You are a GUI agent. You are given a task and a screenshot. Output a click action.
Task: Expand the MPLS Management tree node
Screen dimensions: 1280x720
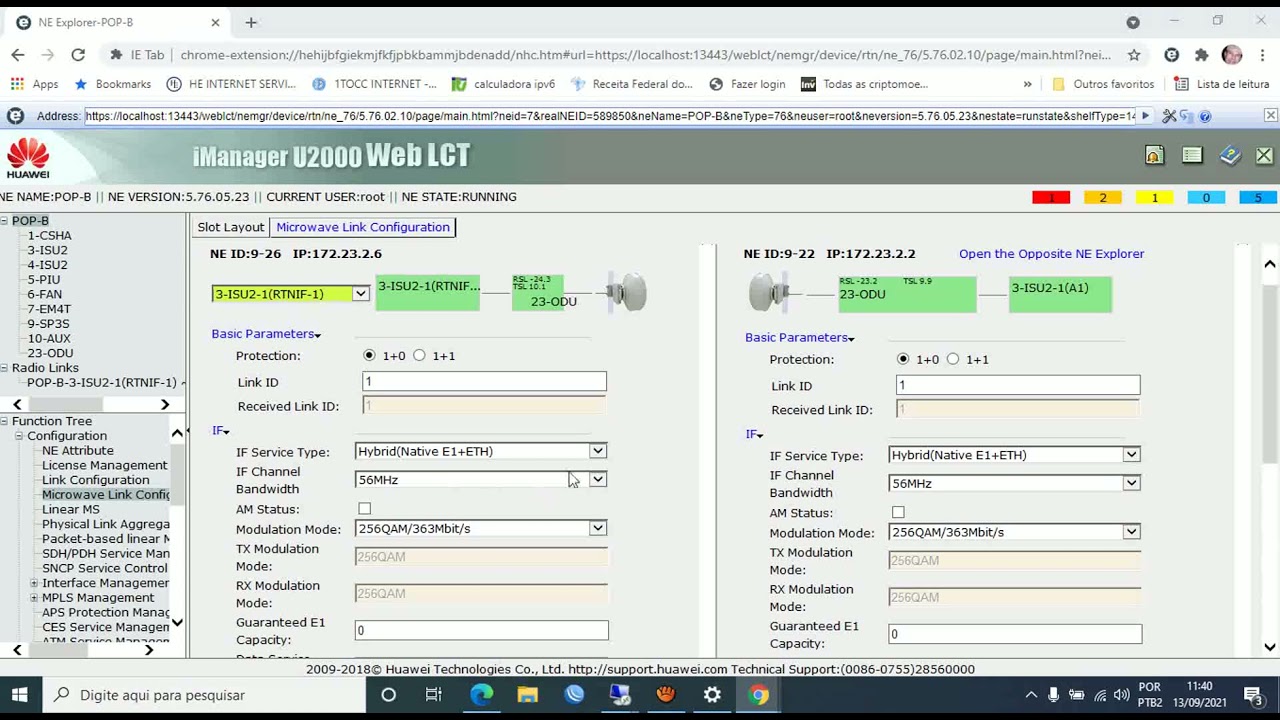click(34, 598)
